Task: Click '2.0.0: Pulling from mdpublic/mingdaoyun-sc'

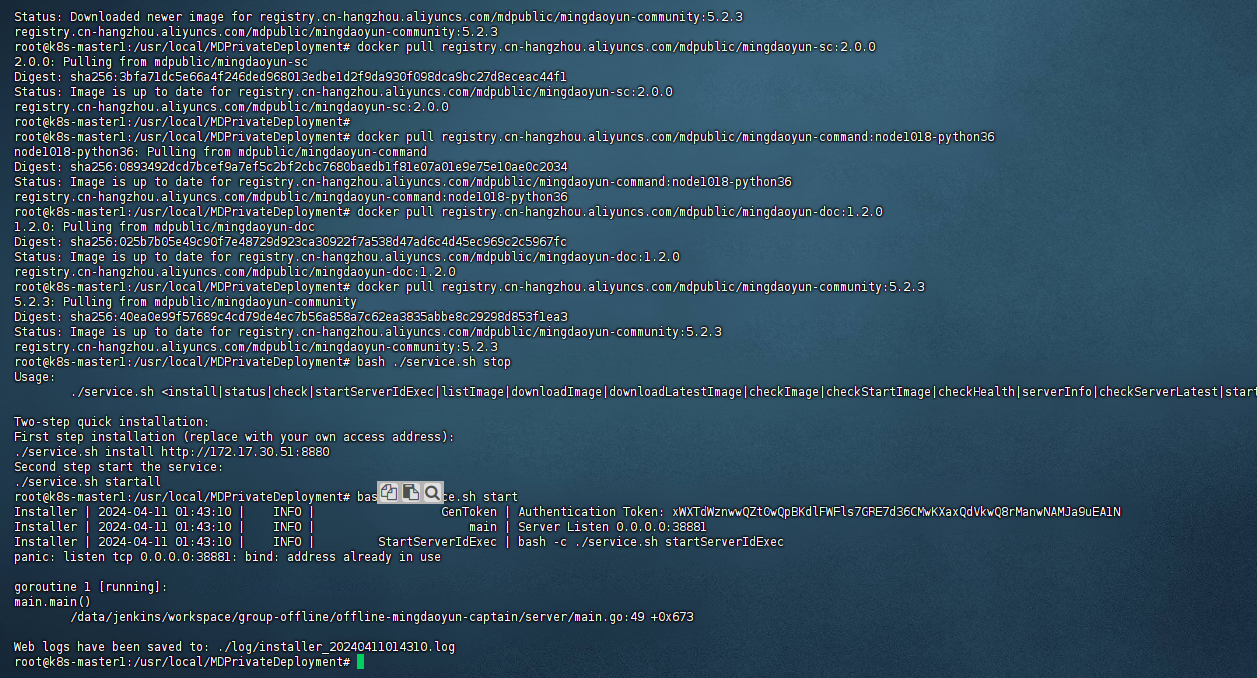Action: pos(161,62)
